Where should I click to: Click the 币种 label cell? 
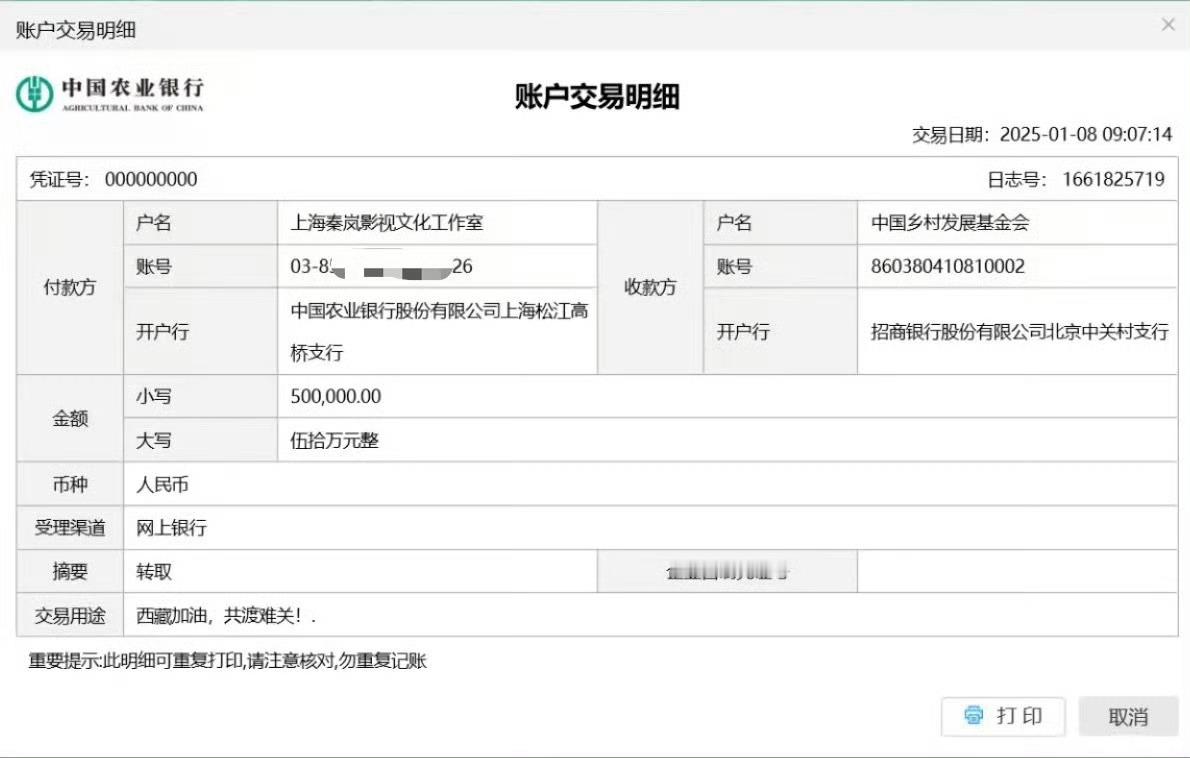pyautogui.click(x=70, y=484)
